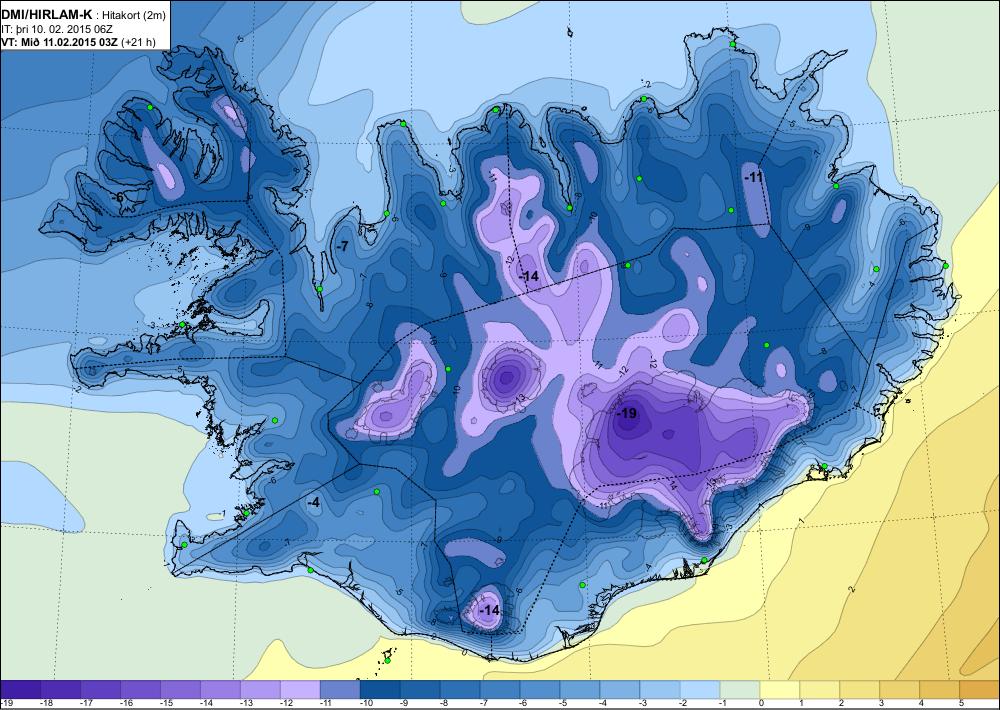Click the (+21 h) forecast offset text
Viewport: 1000px width, 710px height.
(x=136, y=43)
